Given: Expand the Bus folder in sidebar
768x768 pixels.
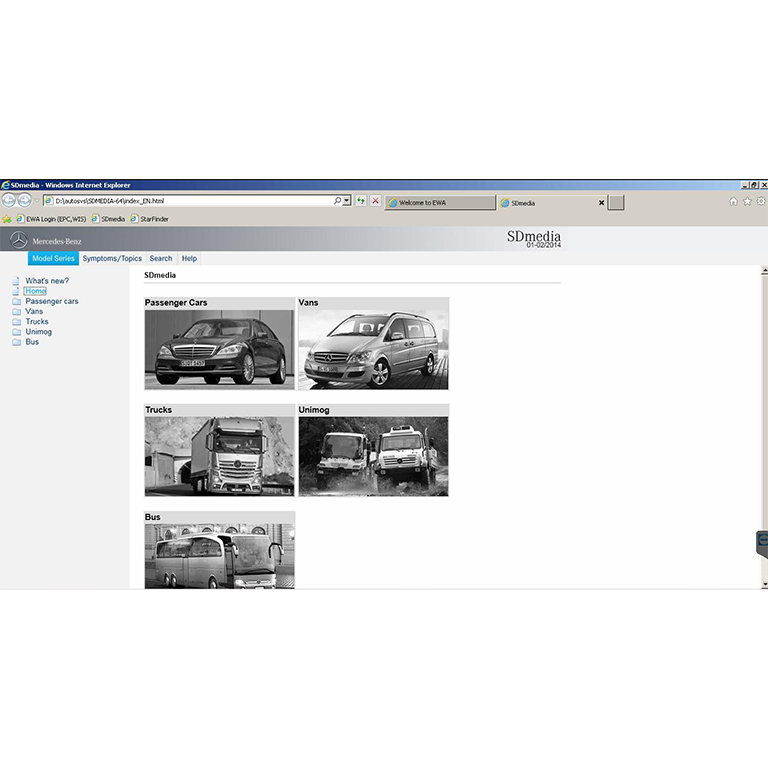Looking at the screenshot, I should pyautogui.click(x=32, y=342).
